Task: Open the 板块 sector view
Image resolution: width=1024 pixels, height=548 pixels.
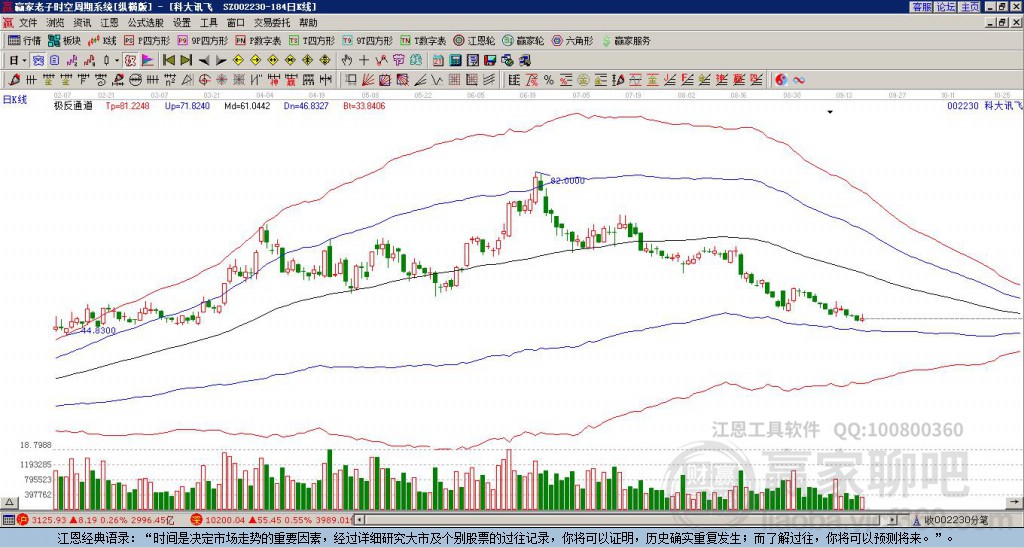Action: pos(64,40)
